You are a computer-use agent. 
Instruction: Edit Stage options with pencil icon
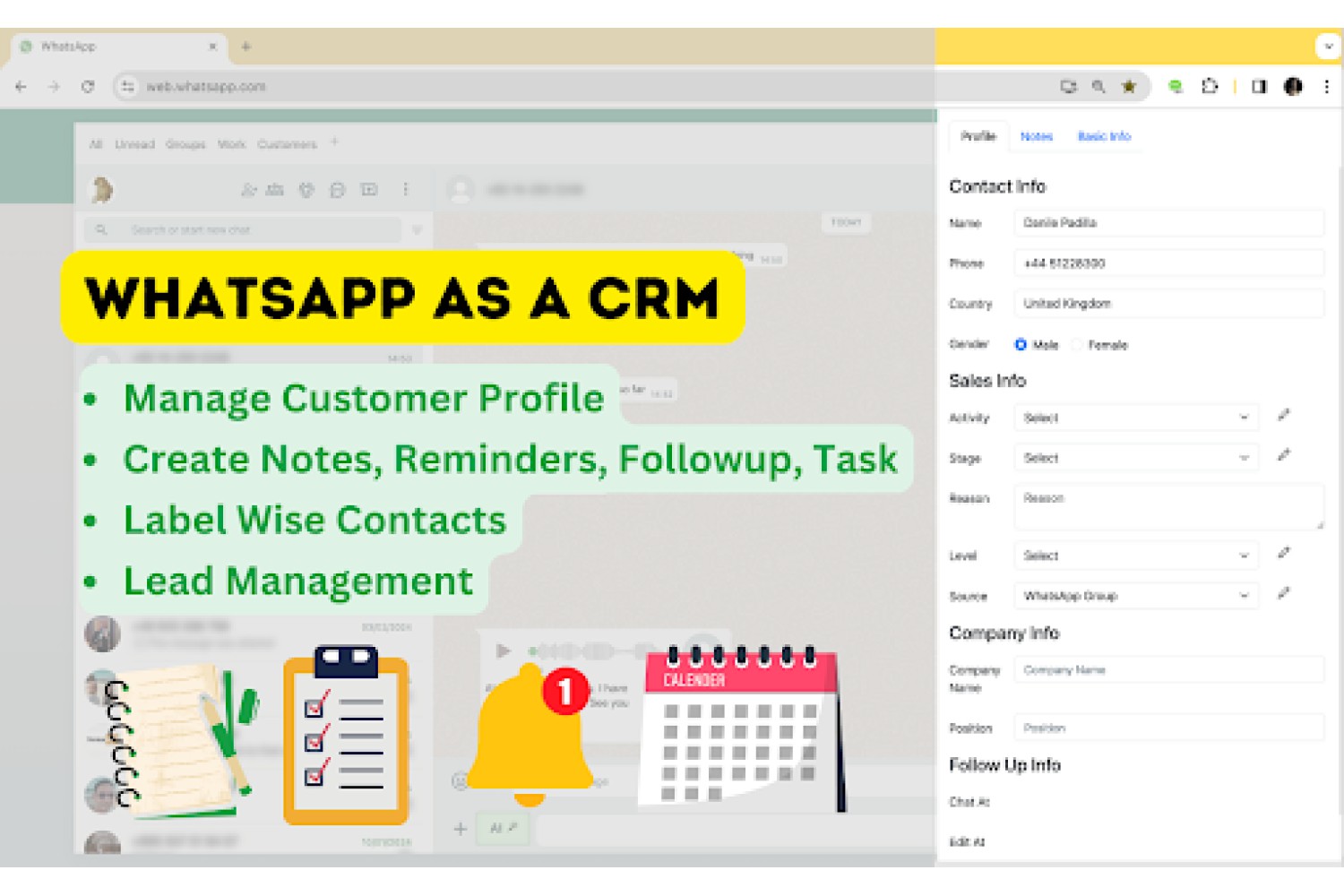pos(1283,455)
